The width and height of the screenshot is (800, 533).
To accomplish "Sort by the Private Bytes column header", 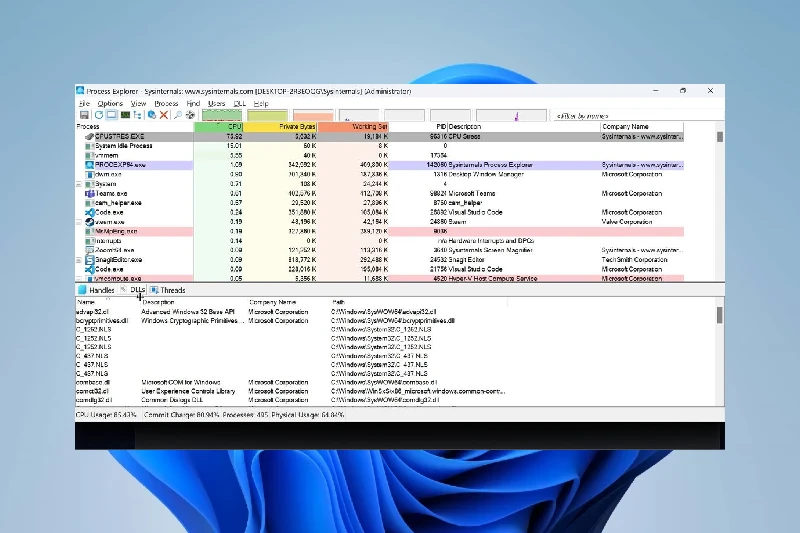I will coord(280,126).
